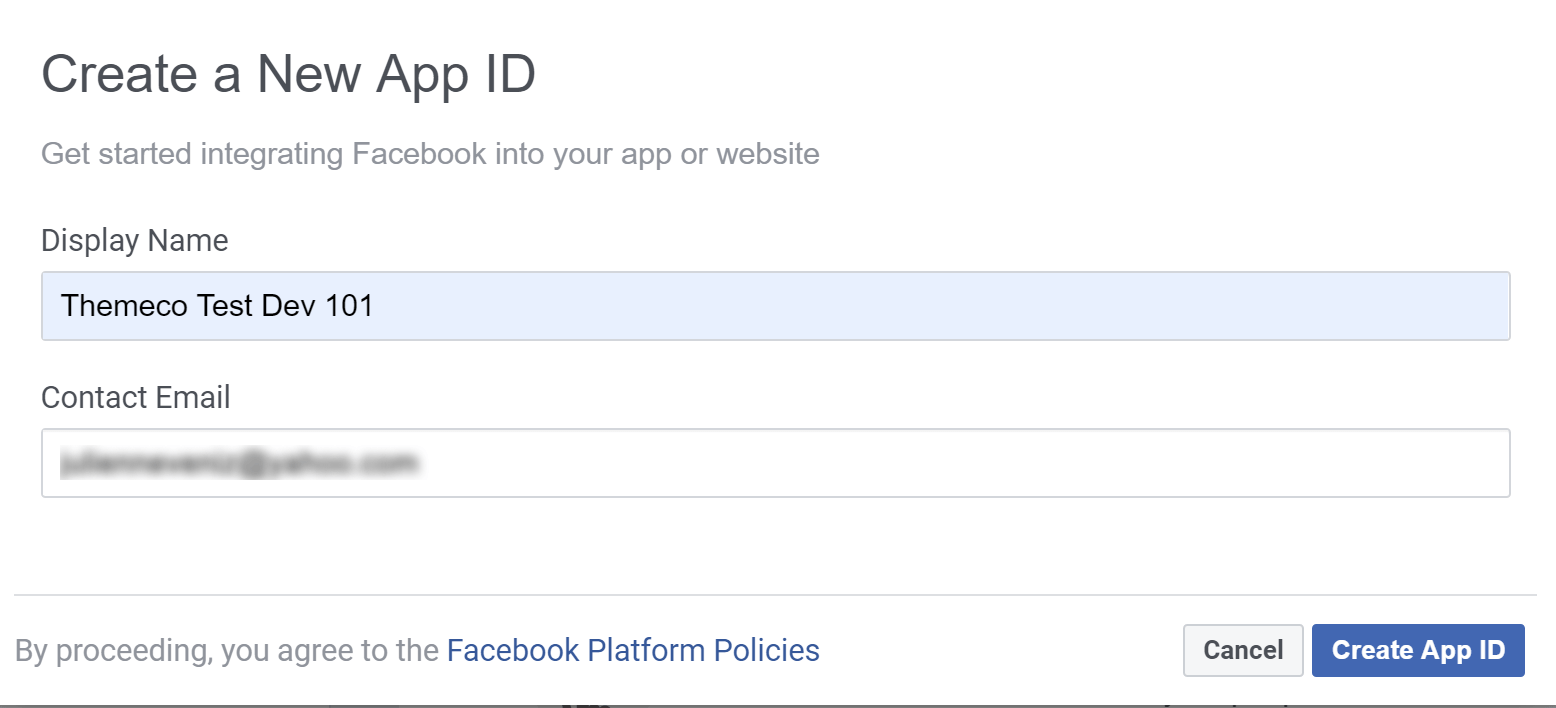
Task: Click the text 'Themeco Test Dev 101'
Action: tap(217, 306)
